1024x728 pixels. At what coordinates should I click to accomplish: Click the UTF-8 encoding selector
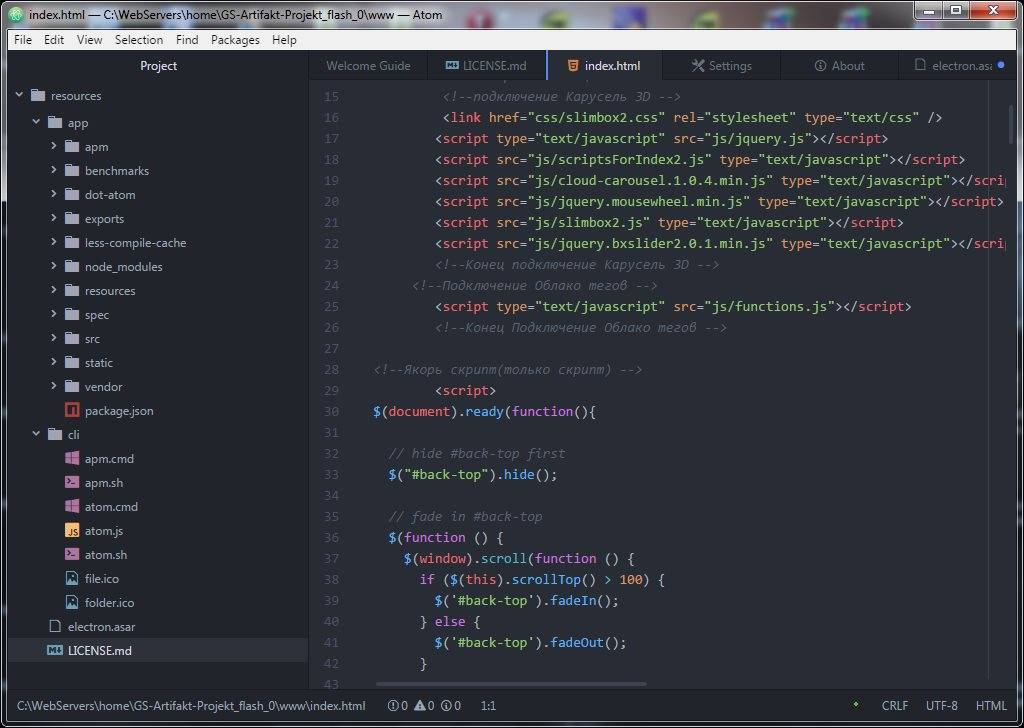click(942, 706)
